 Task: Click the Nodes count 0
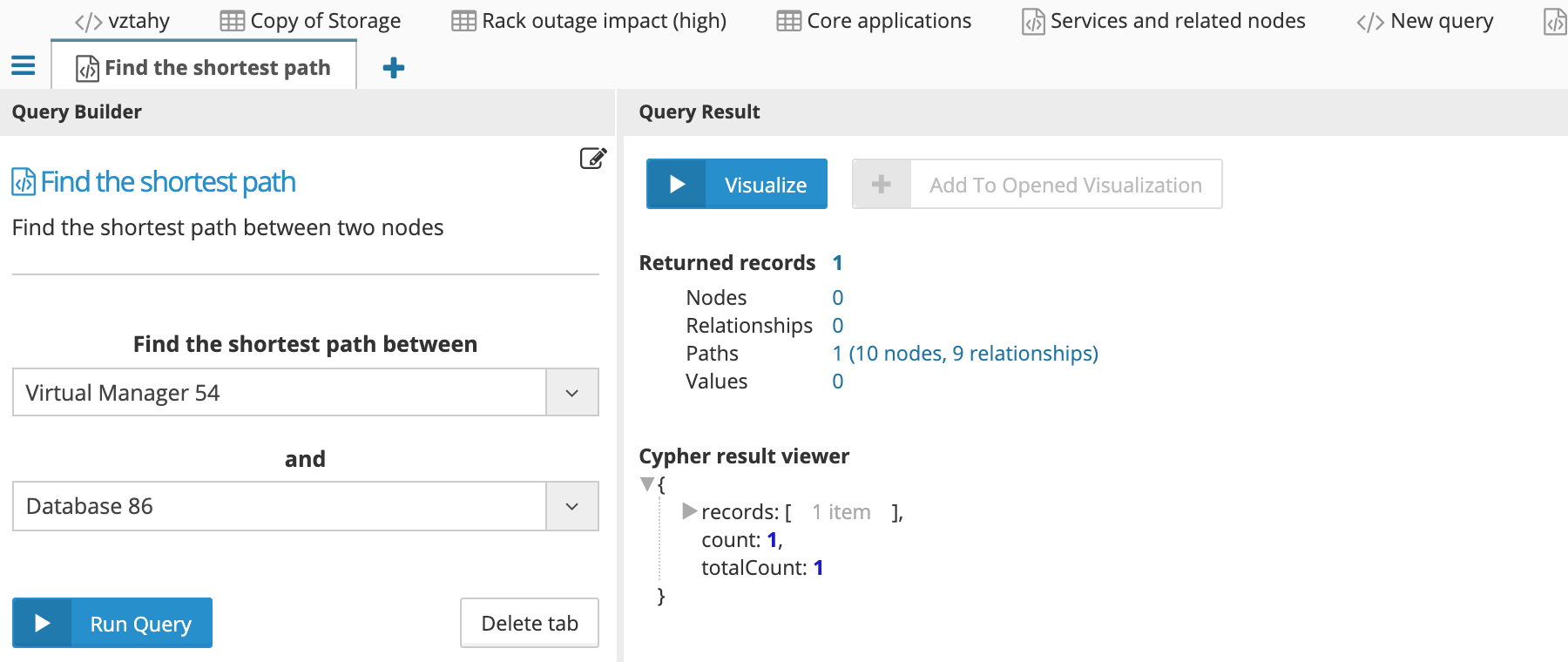click(837, 297)
